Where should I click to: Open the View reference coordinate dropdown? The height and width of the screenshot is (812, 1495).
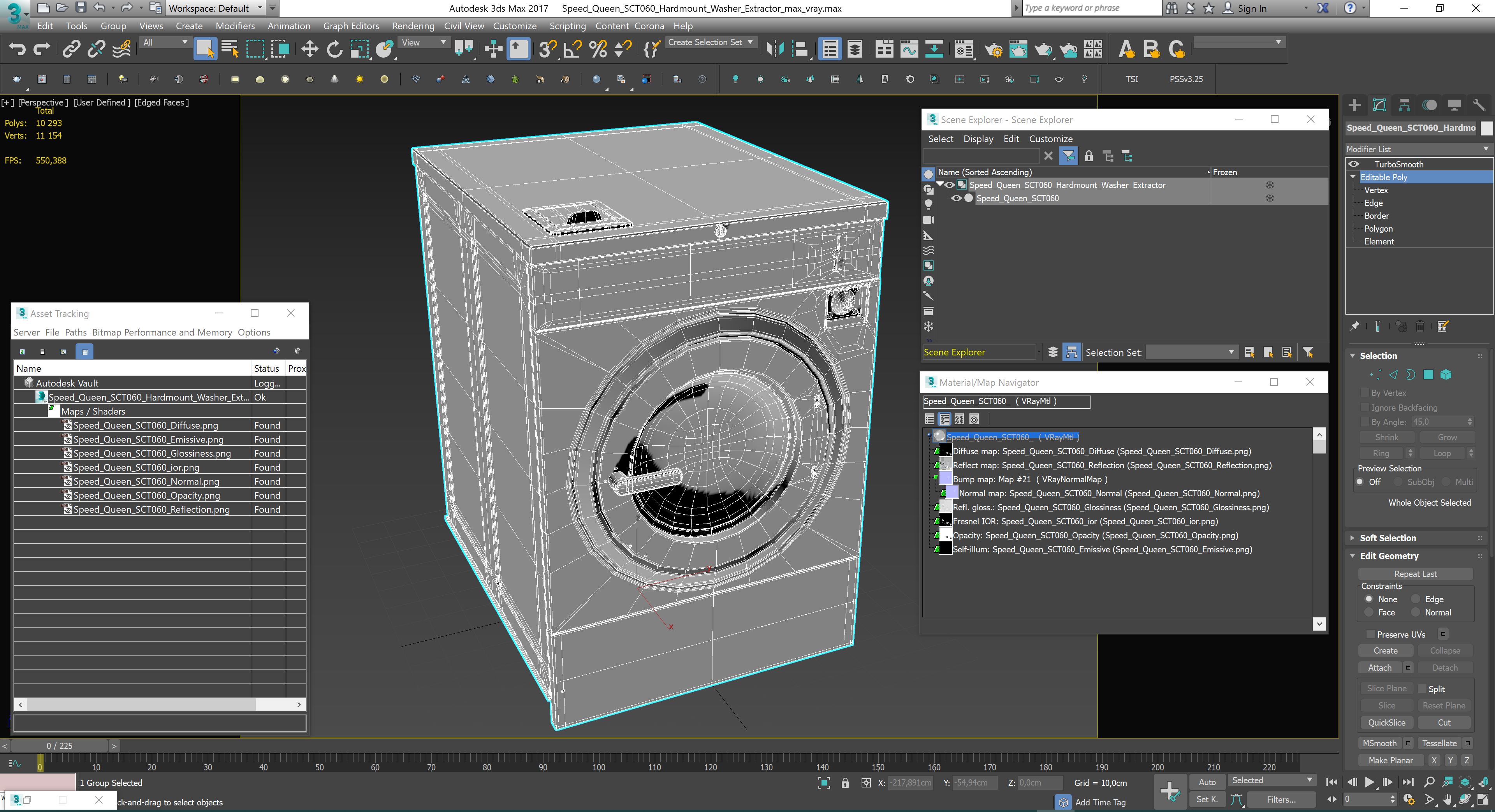[x=424, y=42]
